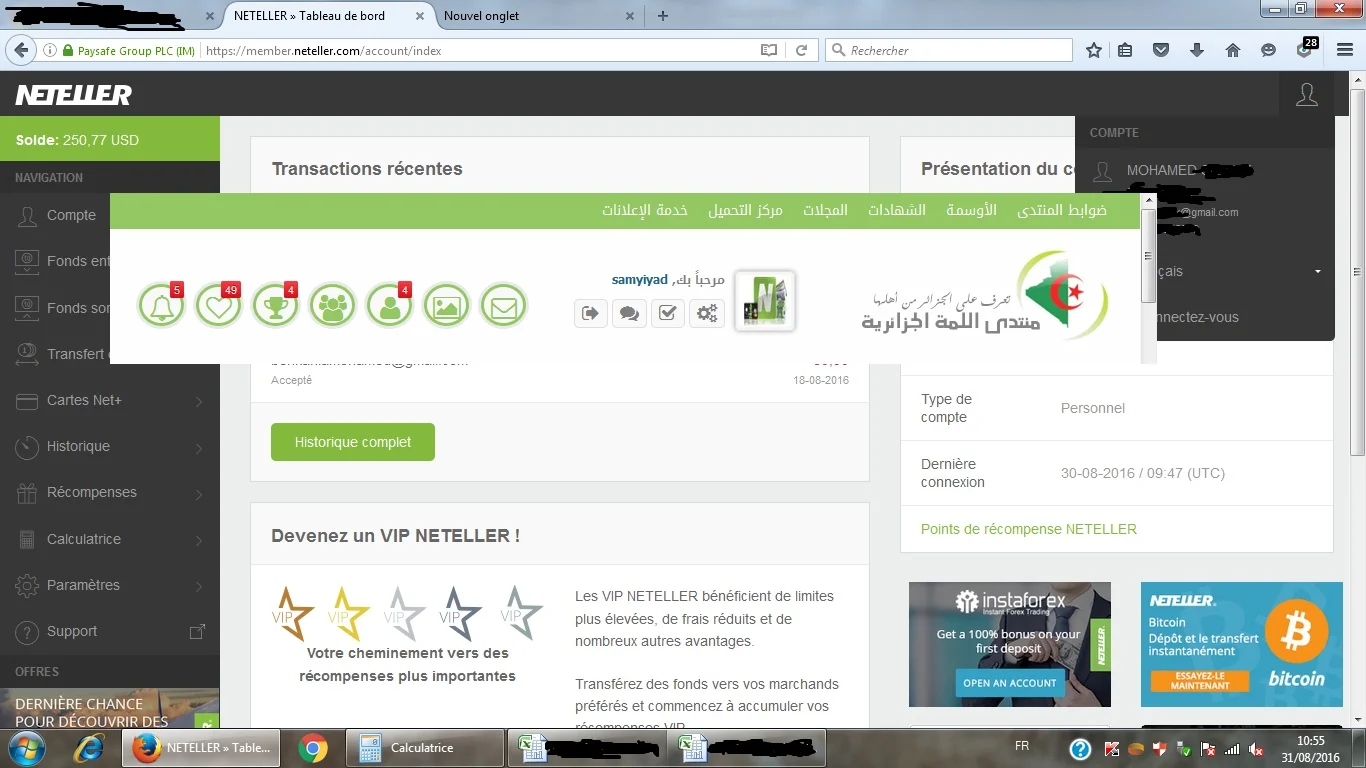Expand the Cartes Net+ sidebar menu
Image resolution: width=1366 pixels, height=768 pixels.
pyautogui.click(x=110, y=401)
